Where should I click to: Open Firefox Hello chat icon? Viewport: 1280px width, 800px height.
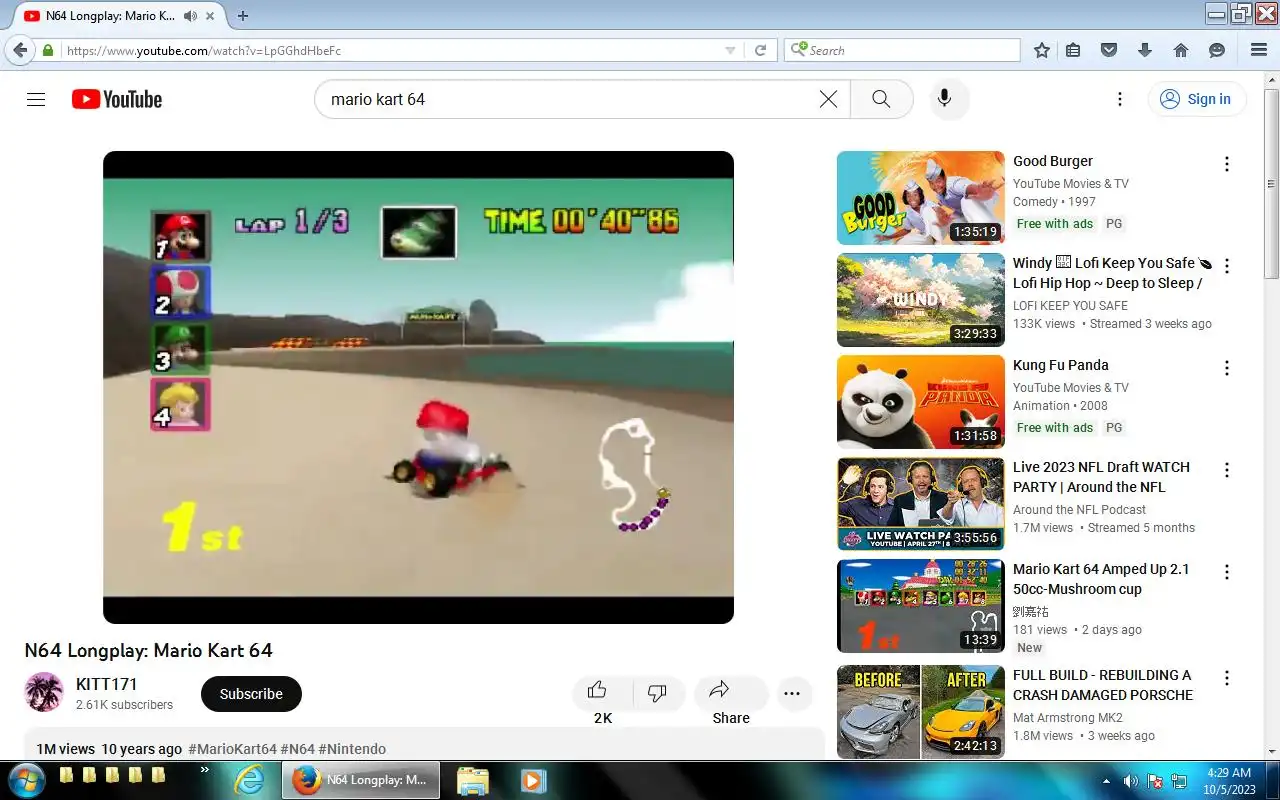point(1217,50)
